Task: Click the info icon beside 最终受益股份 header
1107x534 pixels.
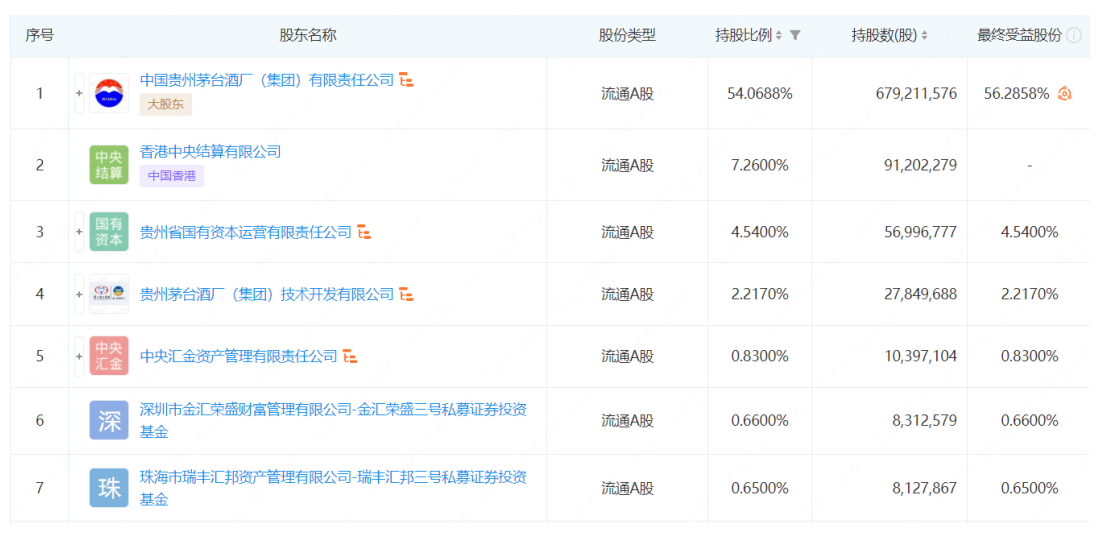Action: [1074, 35]
